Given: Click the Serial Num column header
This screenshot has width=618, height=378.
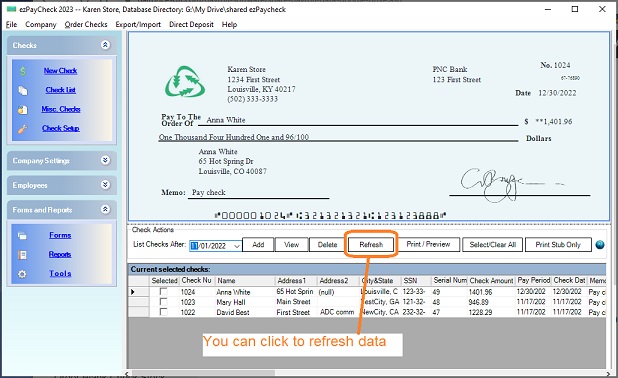Looking at the screenshot, I should click(450, 281).
